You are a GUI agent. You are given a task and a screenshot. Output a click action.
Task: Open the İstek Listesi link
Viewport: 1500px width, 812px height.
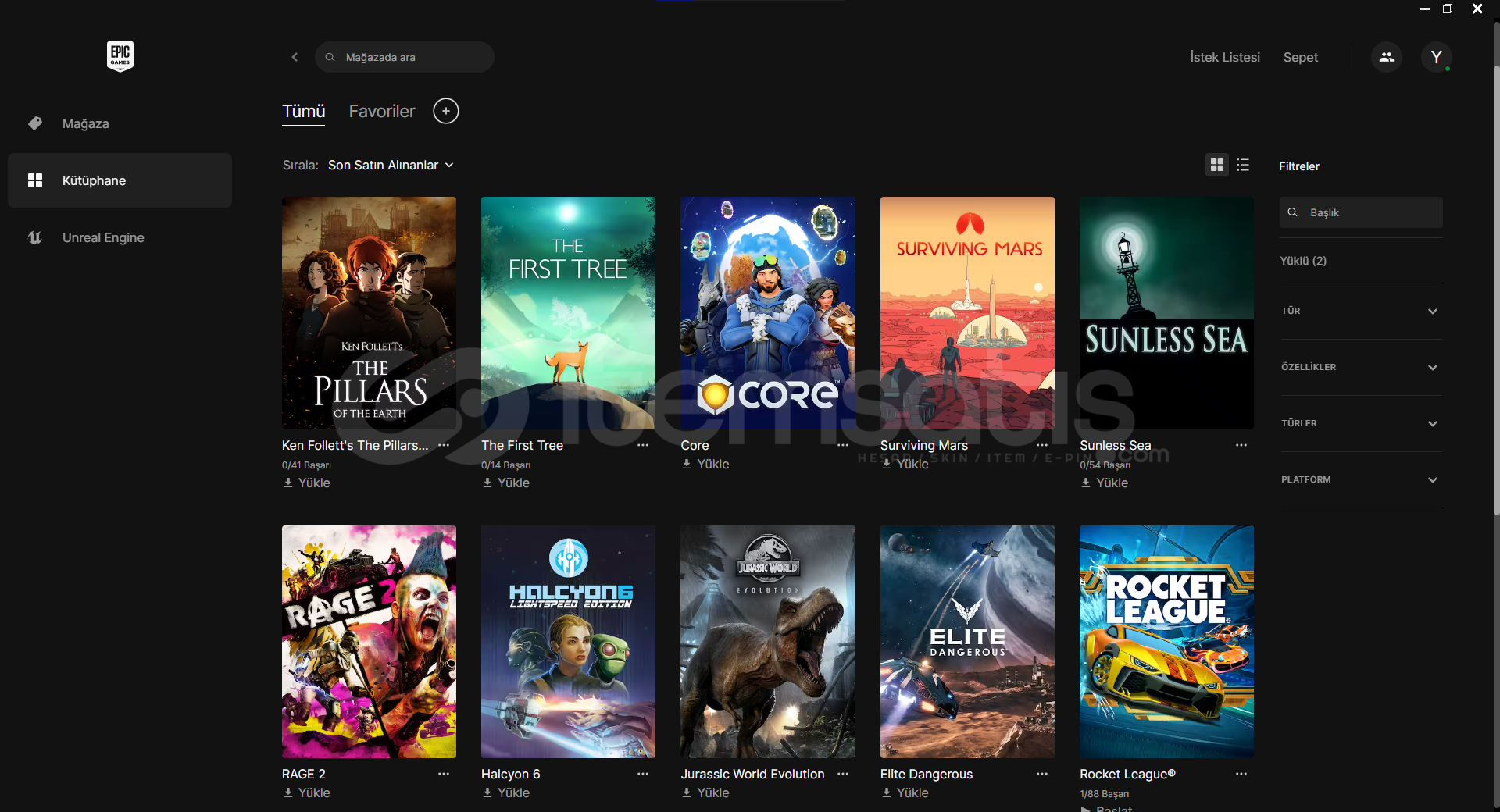(1225, 57)
